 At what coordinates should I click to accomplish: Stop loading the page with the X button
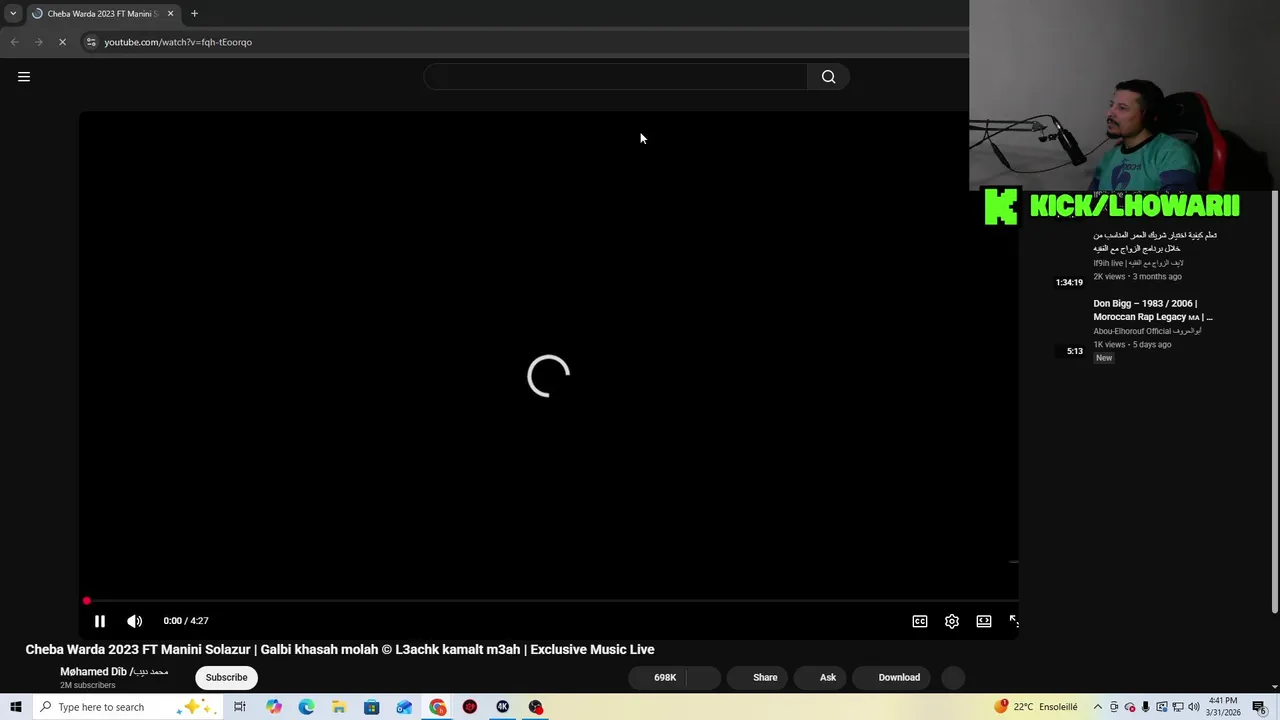62,42
